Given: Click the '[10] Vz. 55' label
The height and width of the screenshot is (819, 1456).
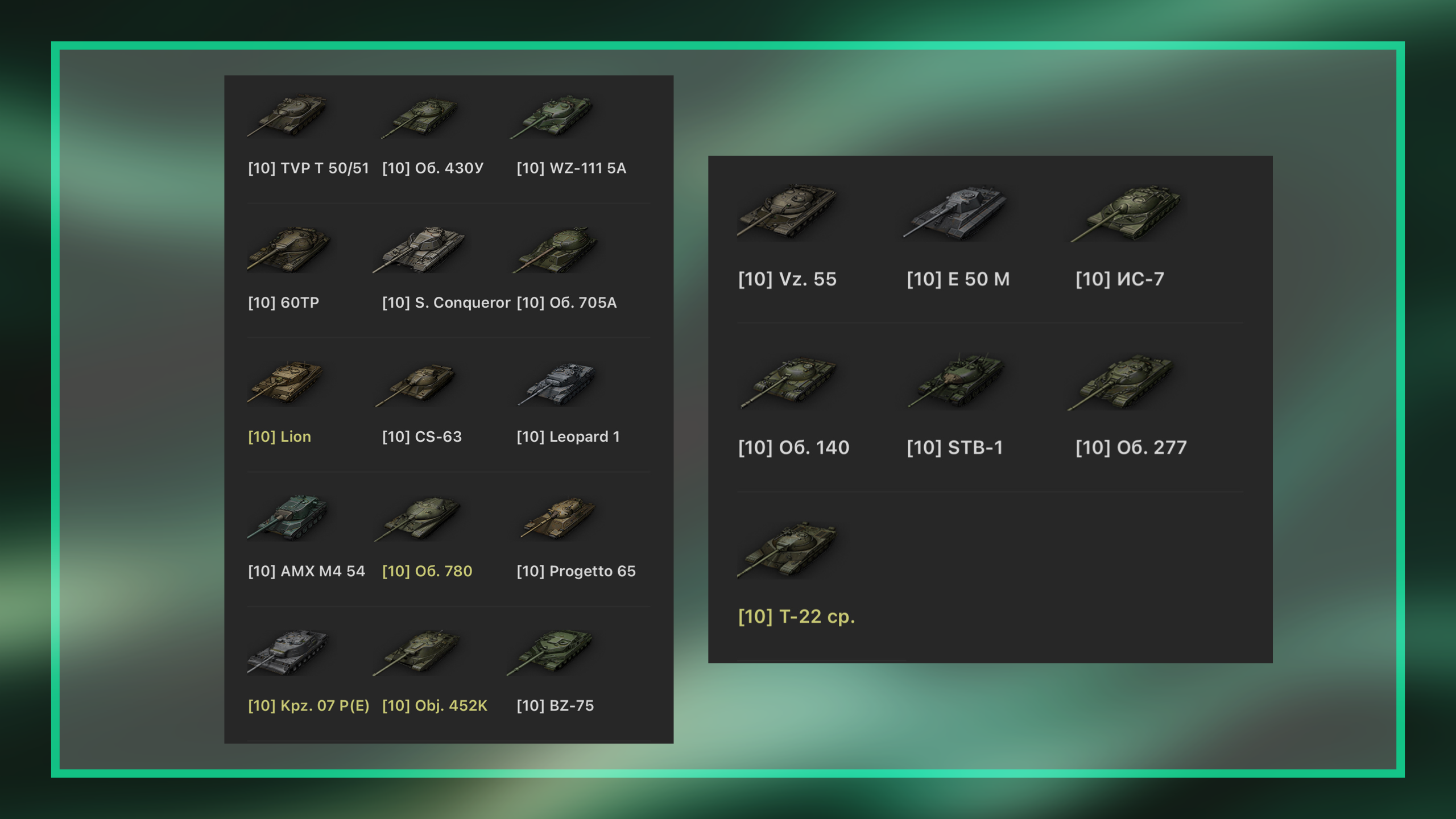Looking at the screenshot, I should click(x=787, y=279).
